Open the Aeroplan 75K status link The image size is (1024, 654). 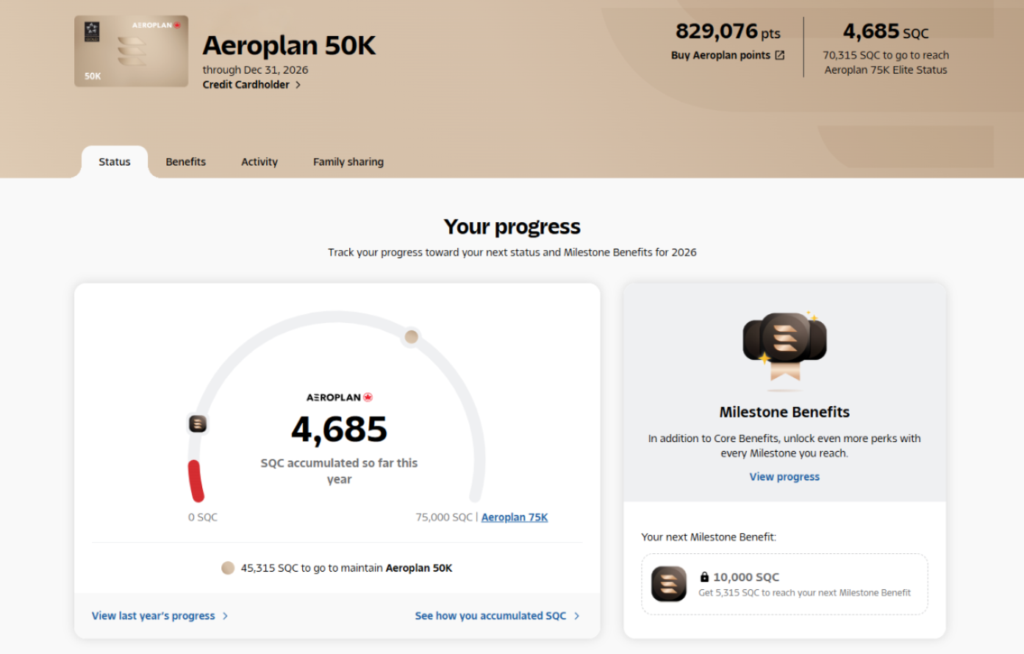514,517
